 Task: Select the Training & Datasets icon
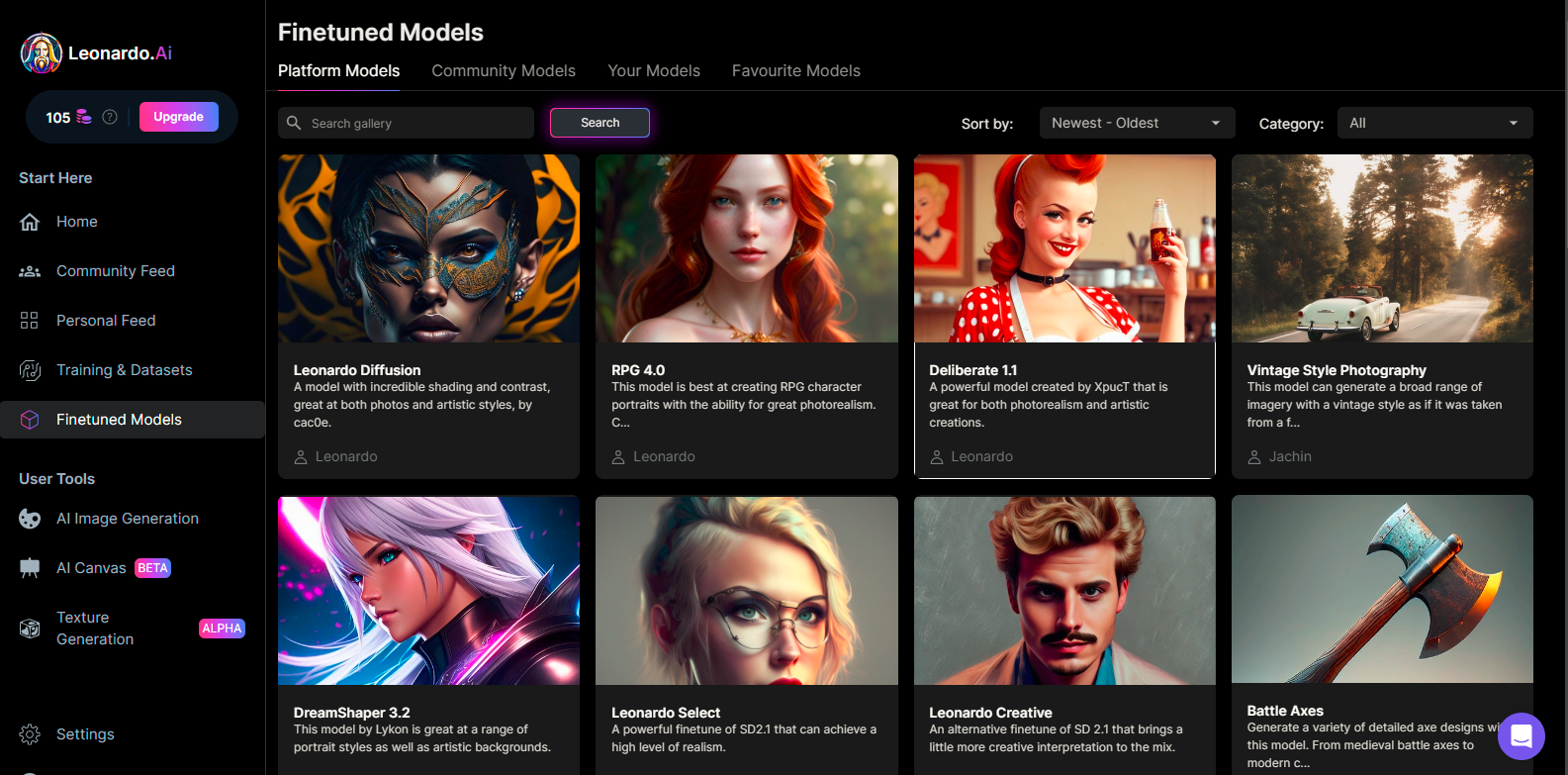(x=30, y=370)
